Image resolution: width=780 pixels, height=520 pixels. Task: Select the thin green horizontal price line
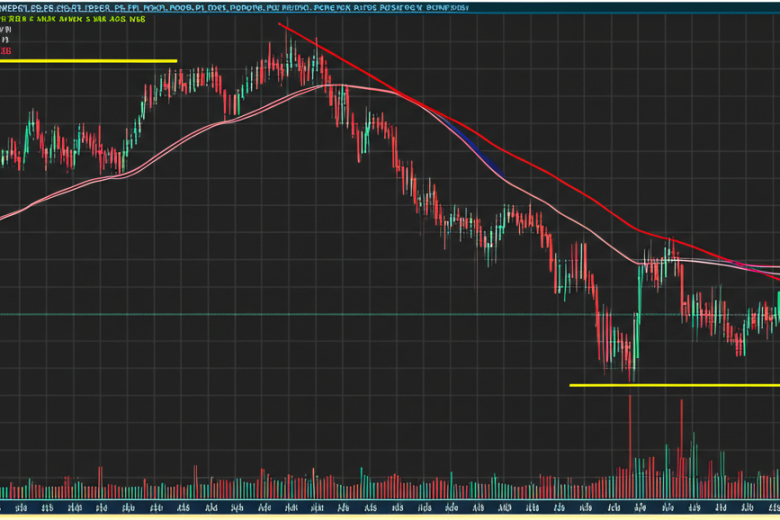[x=300, y=315]
